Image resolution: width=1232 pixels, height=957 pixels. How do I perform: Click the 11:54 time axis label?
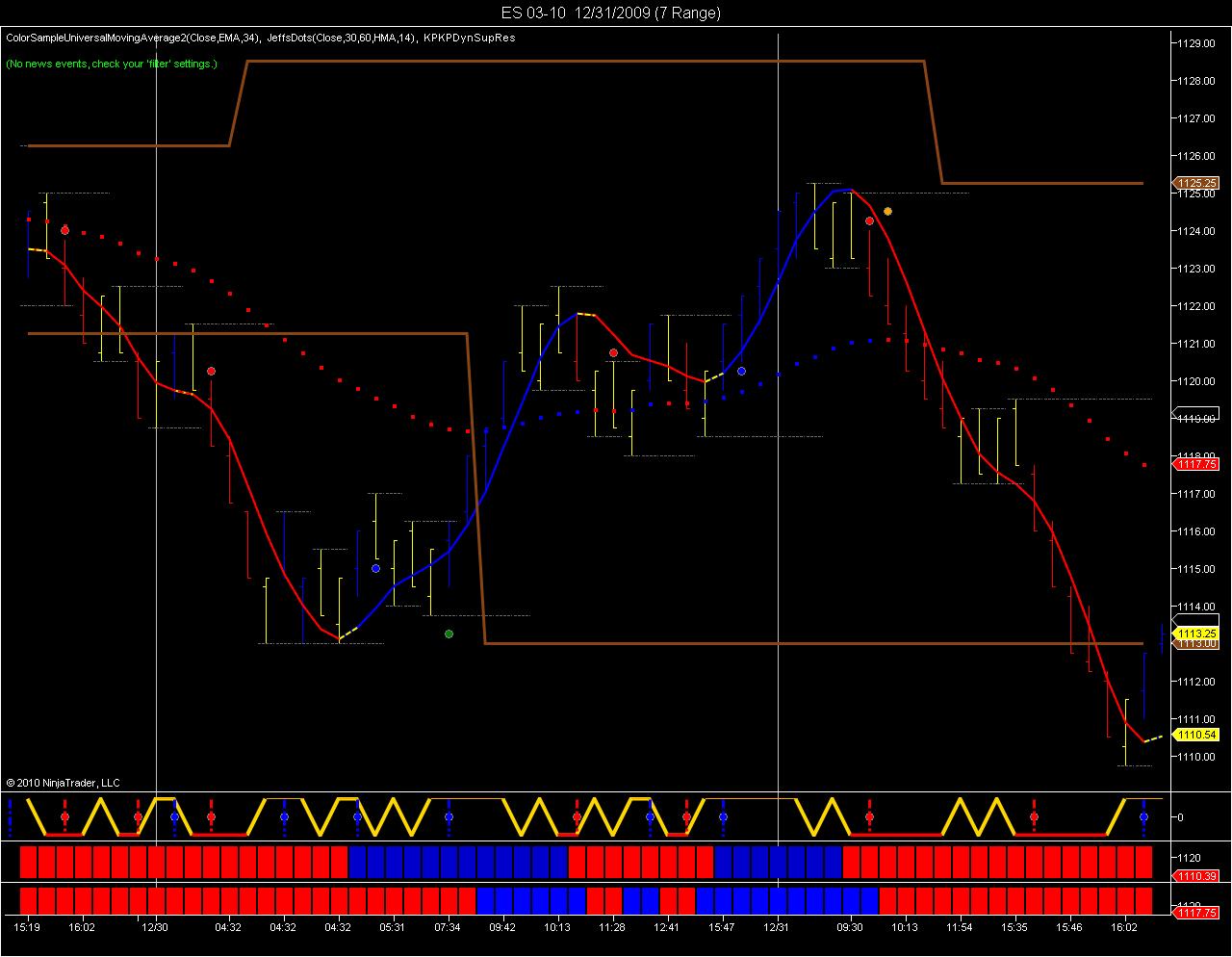960,928
